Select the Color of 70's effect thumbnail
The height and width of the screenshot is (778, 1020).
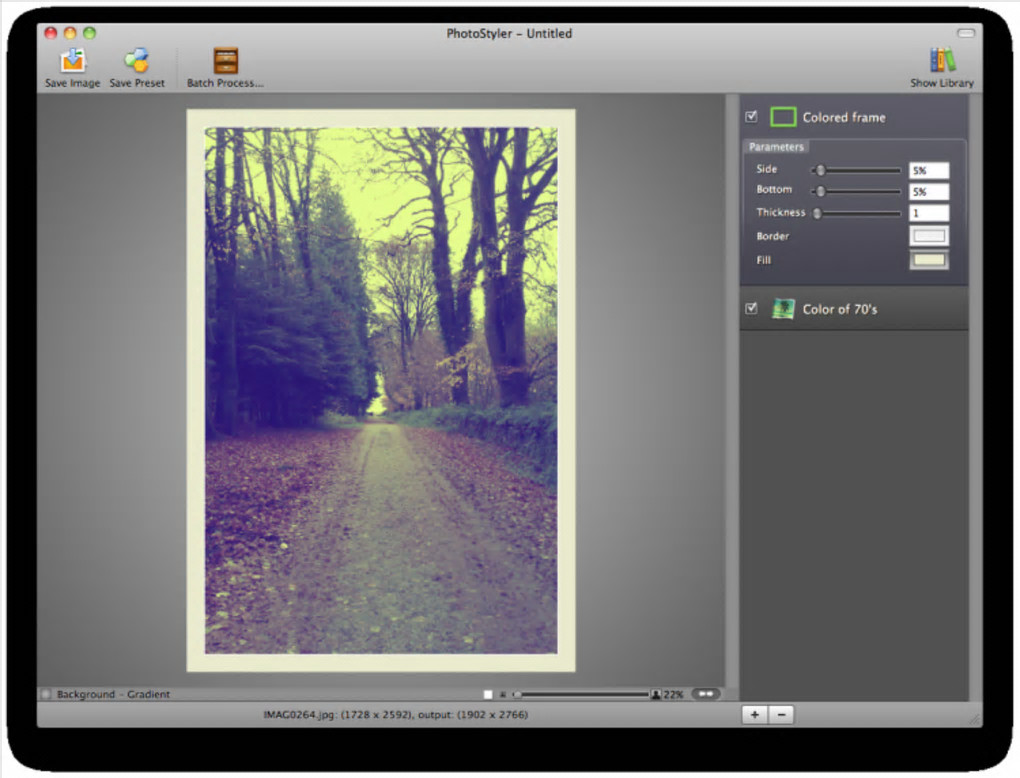(783, 309)
